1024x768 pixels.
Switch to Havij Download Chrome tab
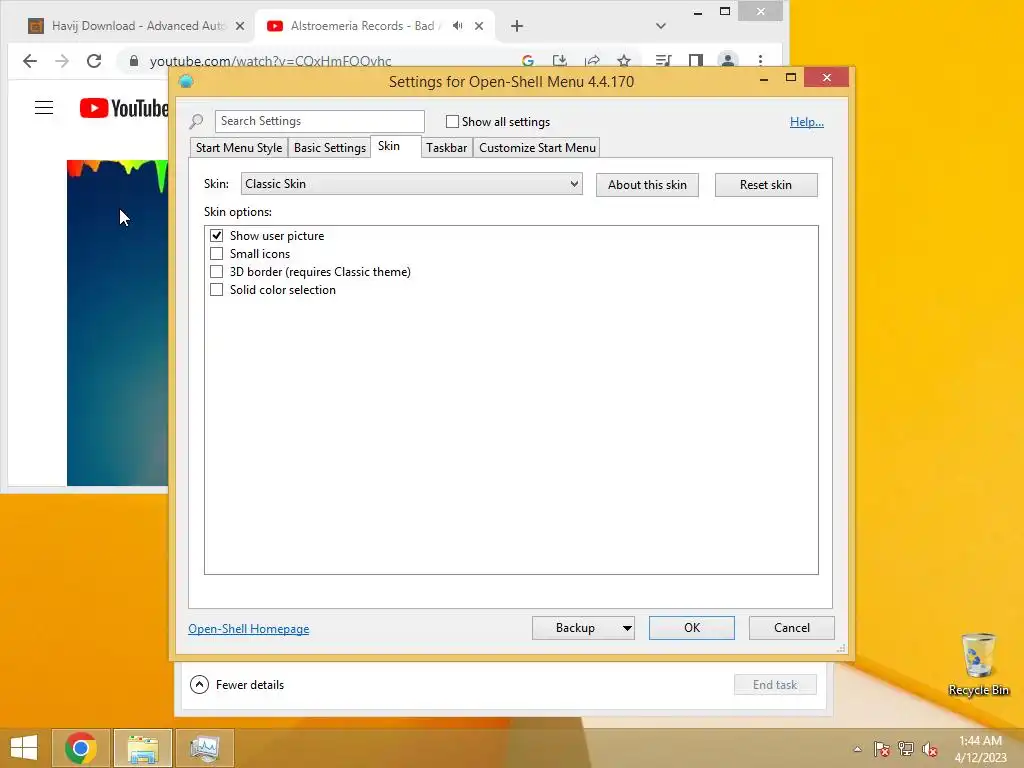(136, 26)
